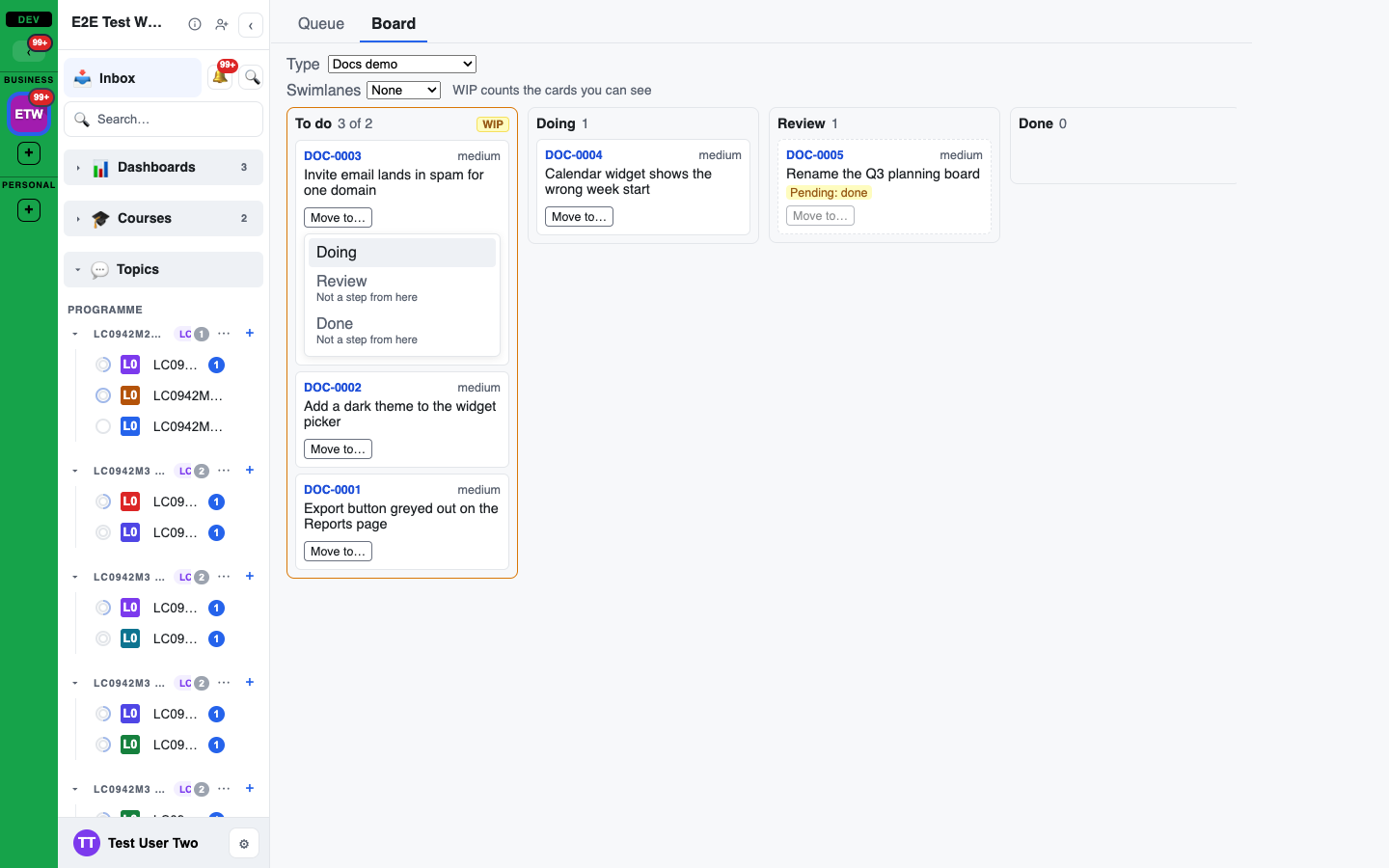Choose Doing in the move menu
This screenshot has height=868, width=1389.
pyautogui.click(x=402, y=253)
